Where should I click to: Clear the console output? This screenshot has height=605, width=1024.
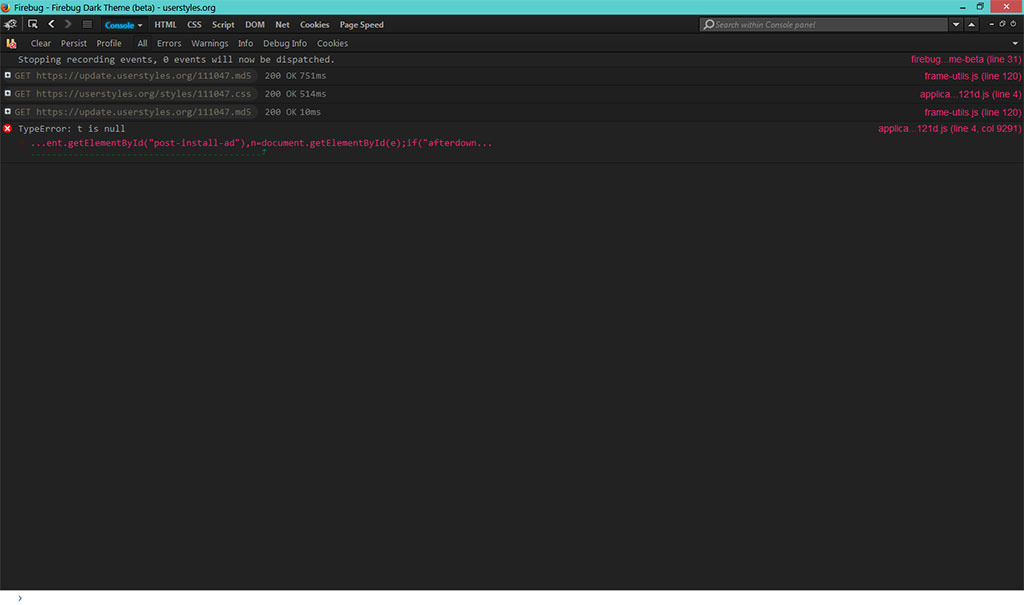pos(40,43)
